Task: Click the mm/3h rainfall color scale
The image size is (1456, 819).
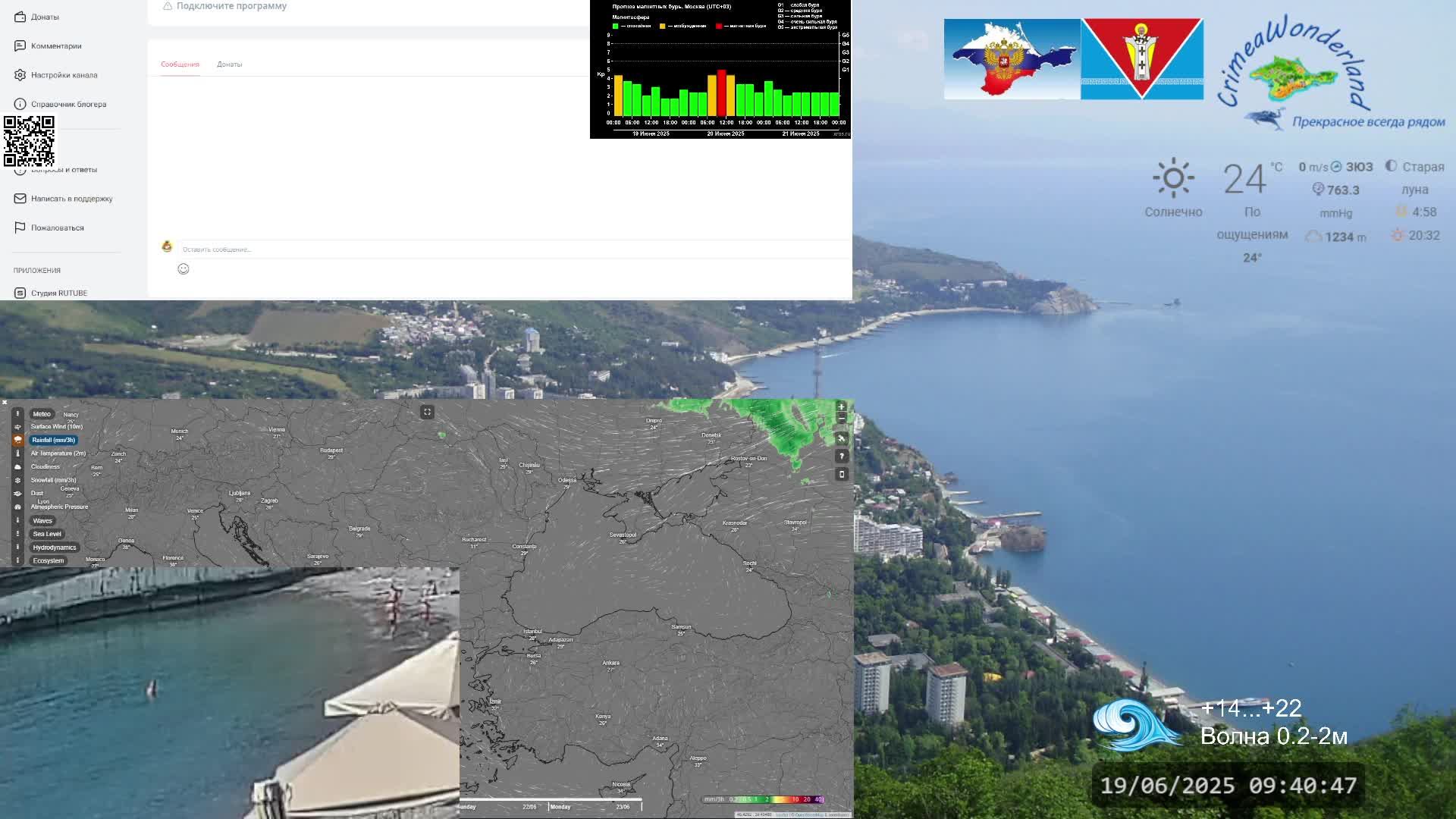Action: (x=764, y=799)
